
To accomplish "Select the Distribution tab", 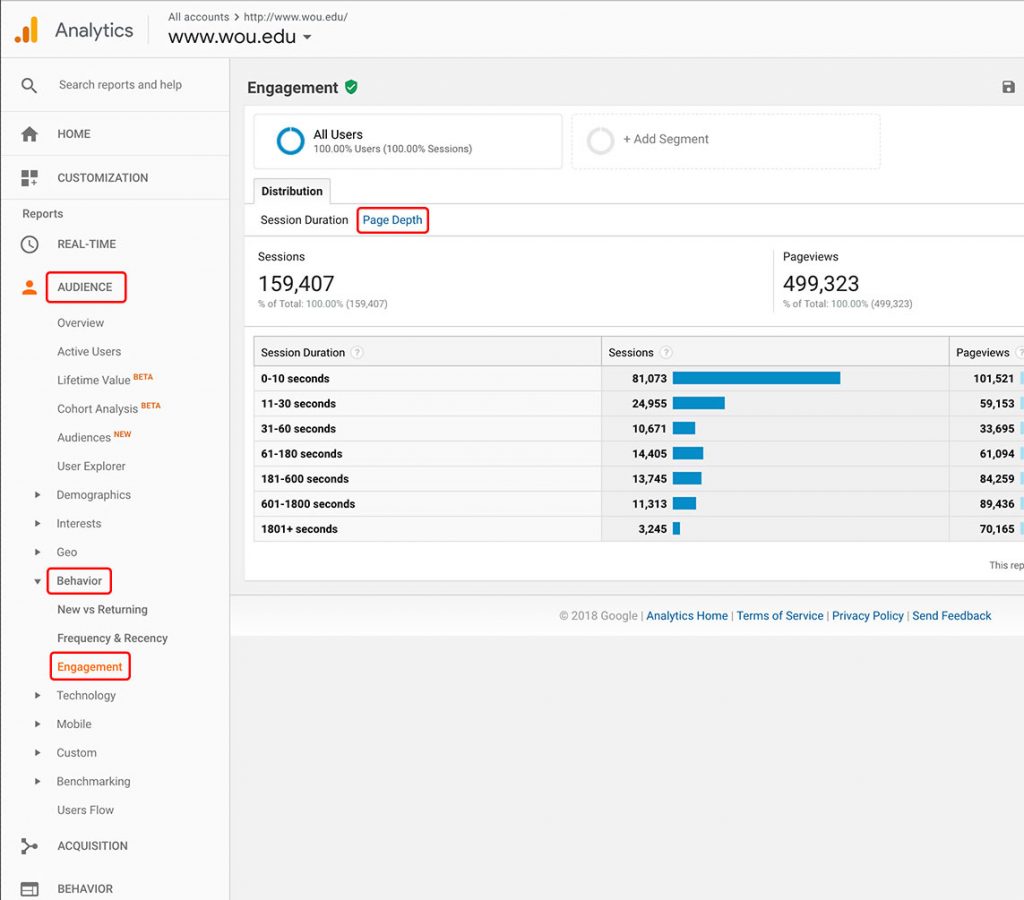I will (x=292, y=191).
